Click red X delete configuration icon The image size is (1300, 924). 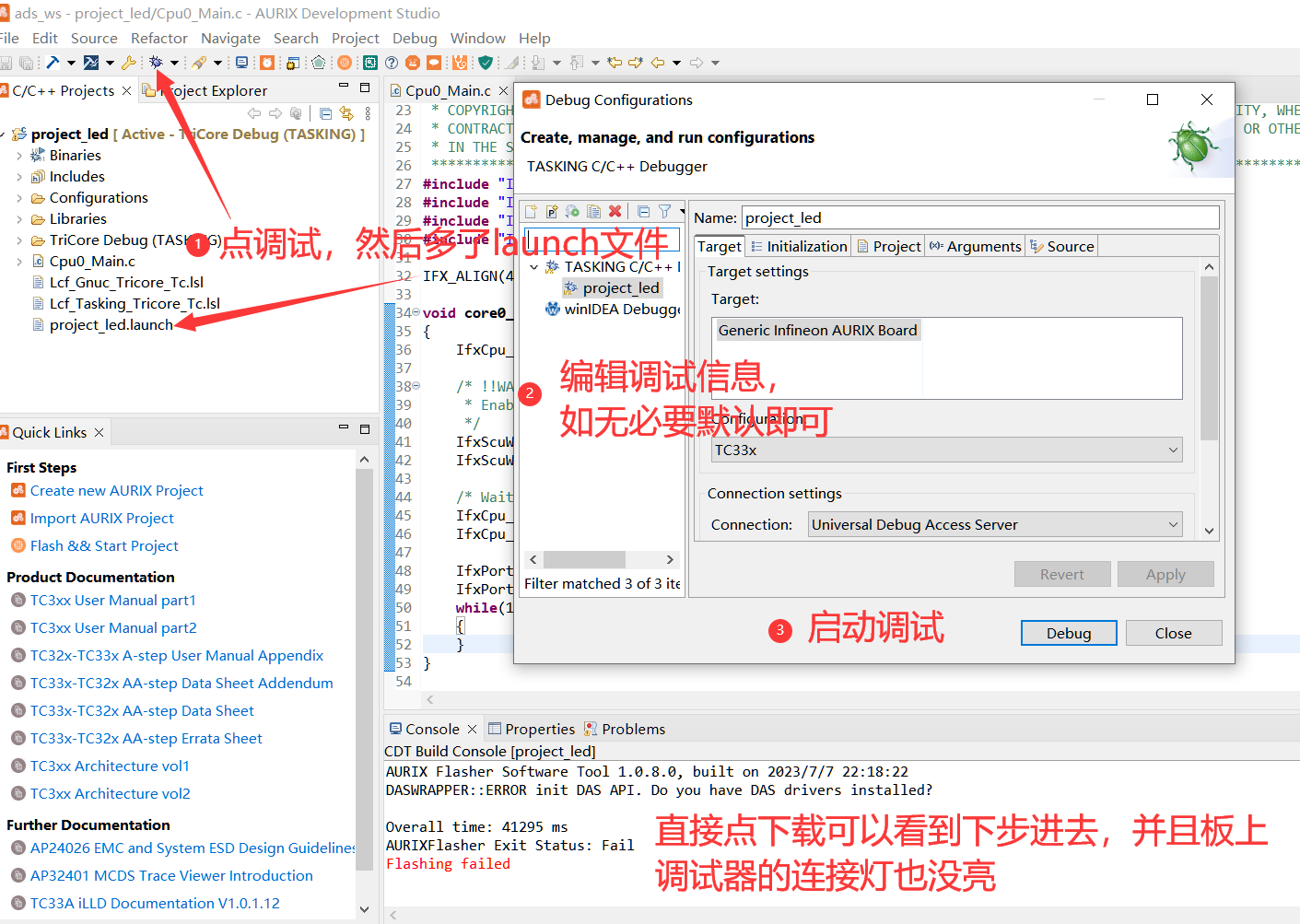[x=615, y=212]
